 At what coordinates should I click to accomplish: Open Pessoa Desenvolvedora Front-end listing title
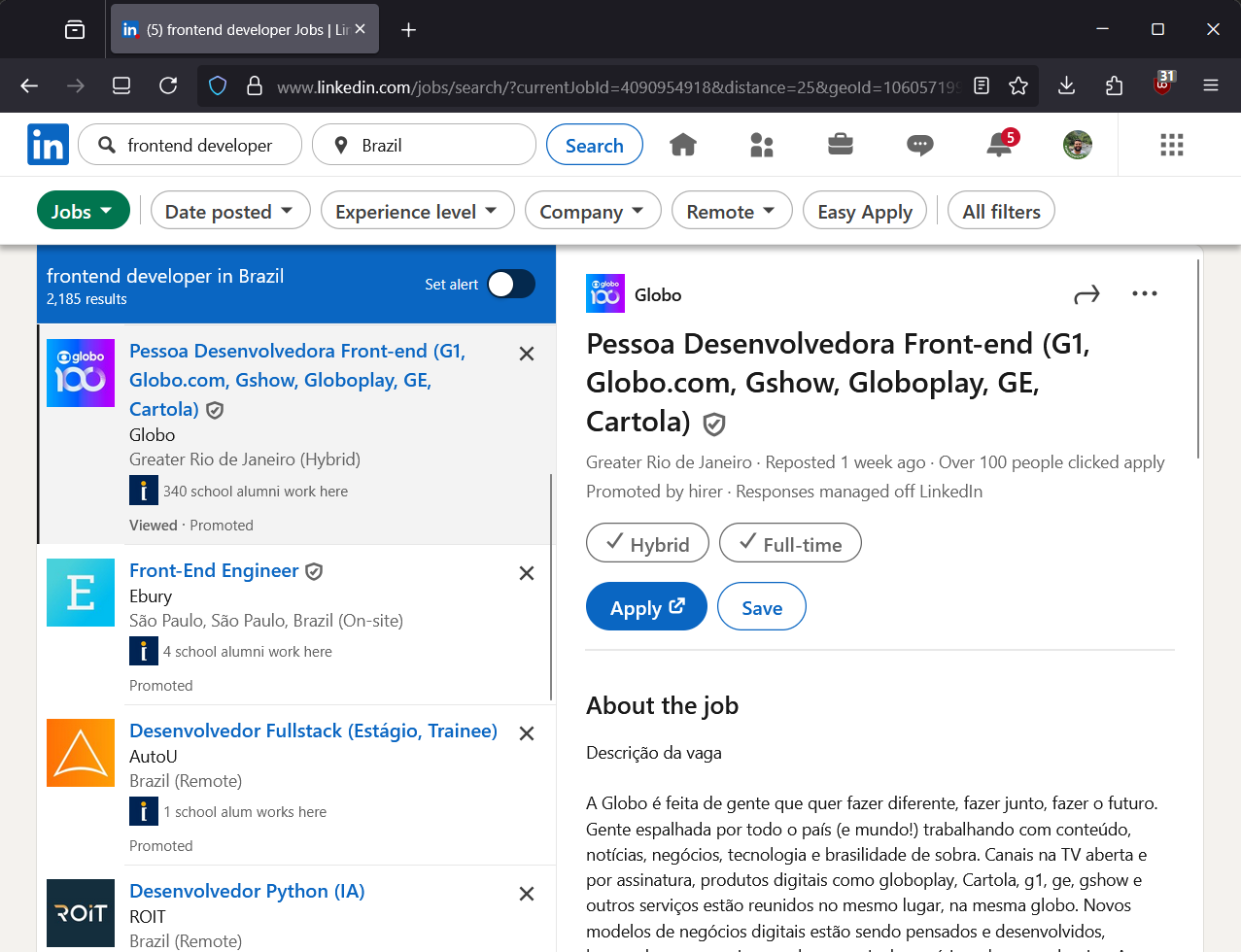point(297,380)
